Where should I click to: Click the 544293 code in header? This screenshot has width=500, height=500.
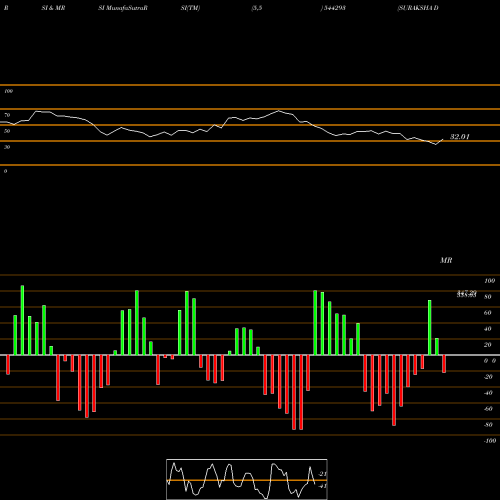tap(333, 8)
